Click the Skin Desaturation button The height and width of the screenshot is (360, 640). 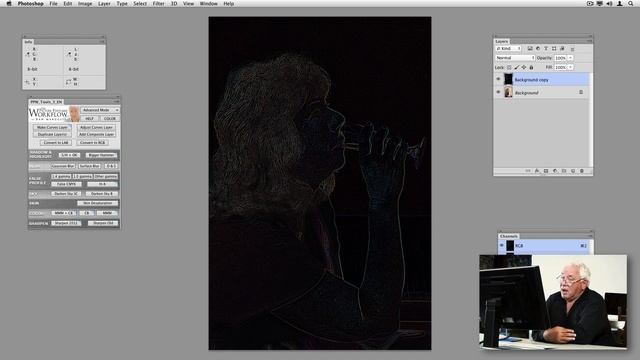pos(98,203)
